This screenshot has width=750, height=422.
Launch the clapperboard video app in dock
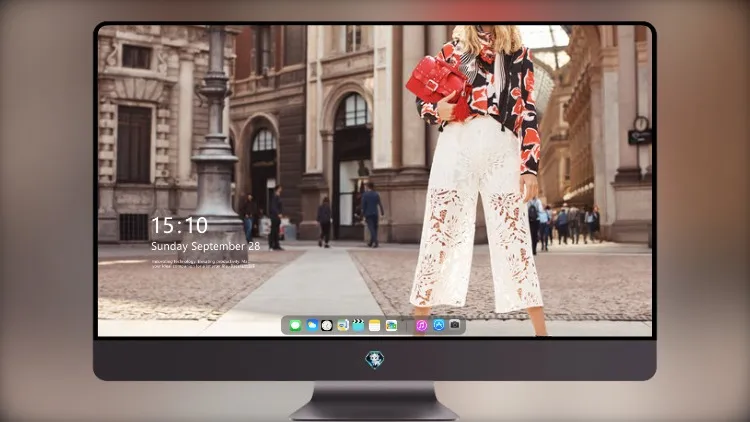[x=358, y=326]
